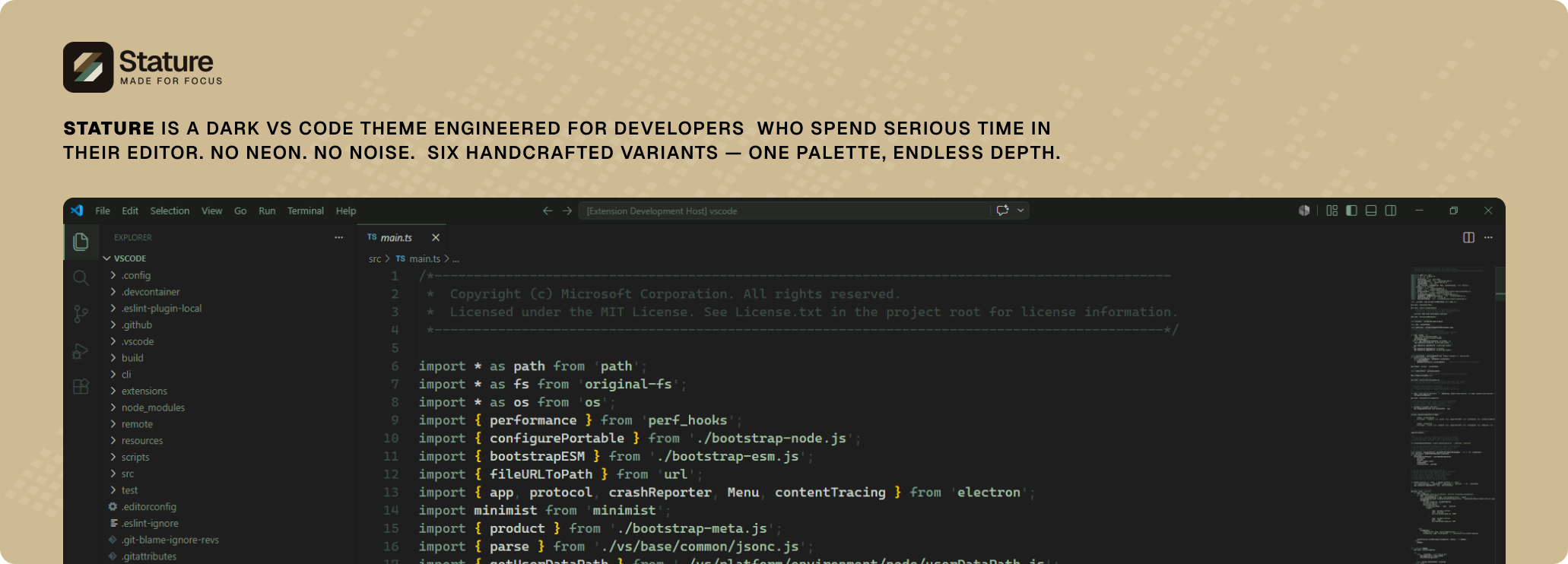The width and height of the screenshot is (1568, 564).
Task: Open the File menu
Action: coord(103,211)
